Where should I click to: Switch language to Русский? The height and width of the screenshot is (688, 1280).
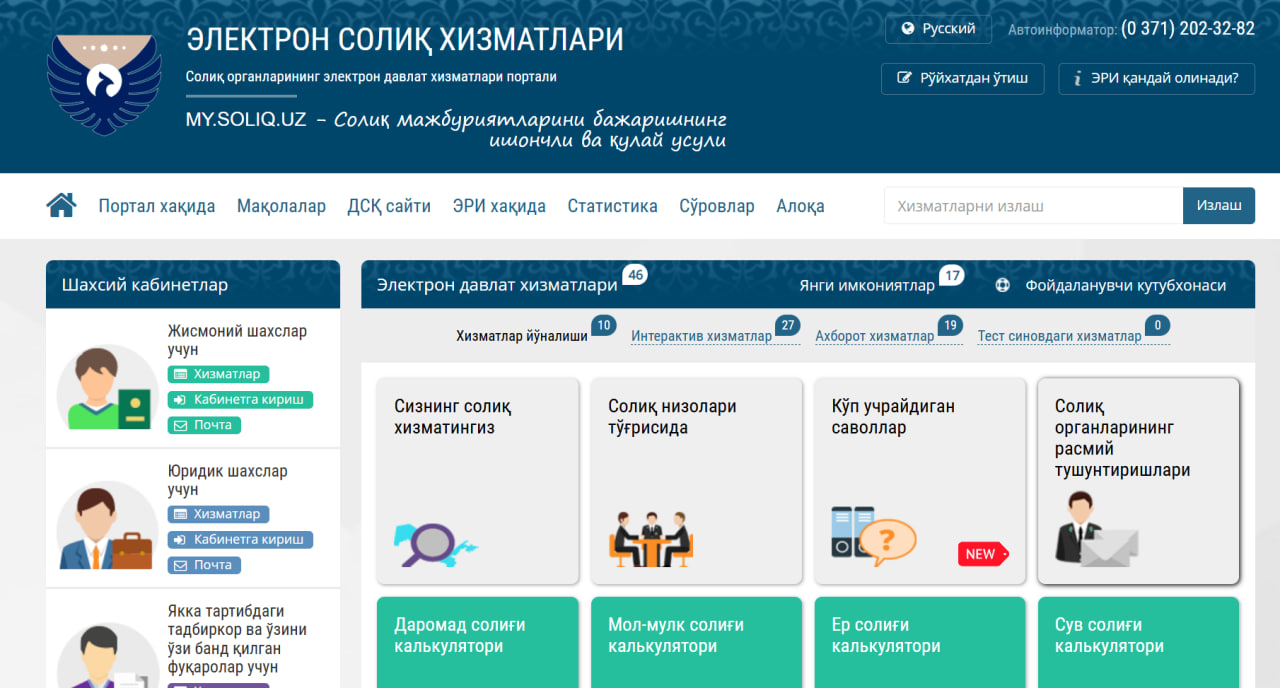[938, 29]
